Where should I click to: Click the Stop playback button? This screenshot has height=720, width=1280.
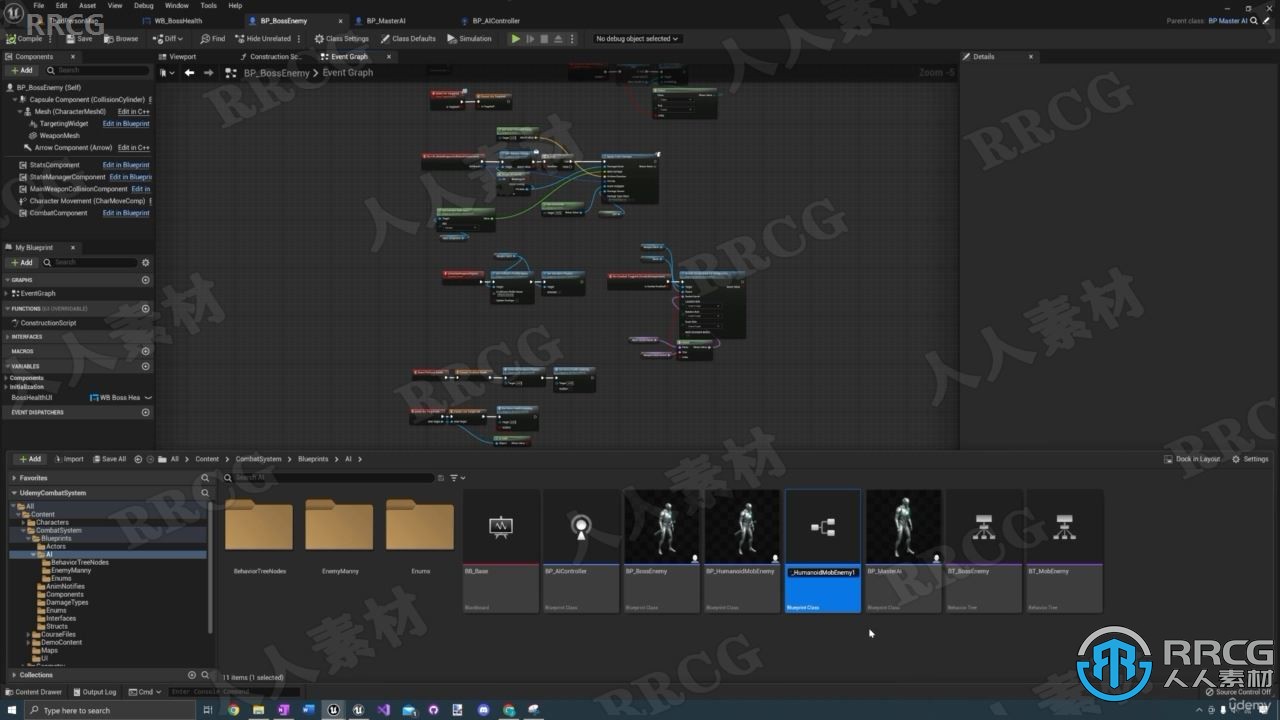pos(544,39)
